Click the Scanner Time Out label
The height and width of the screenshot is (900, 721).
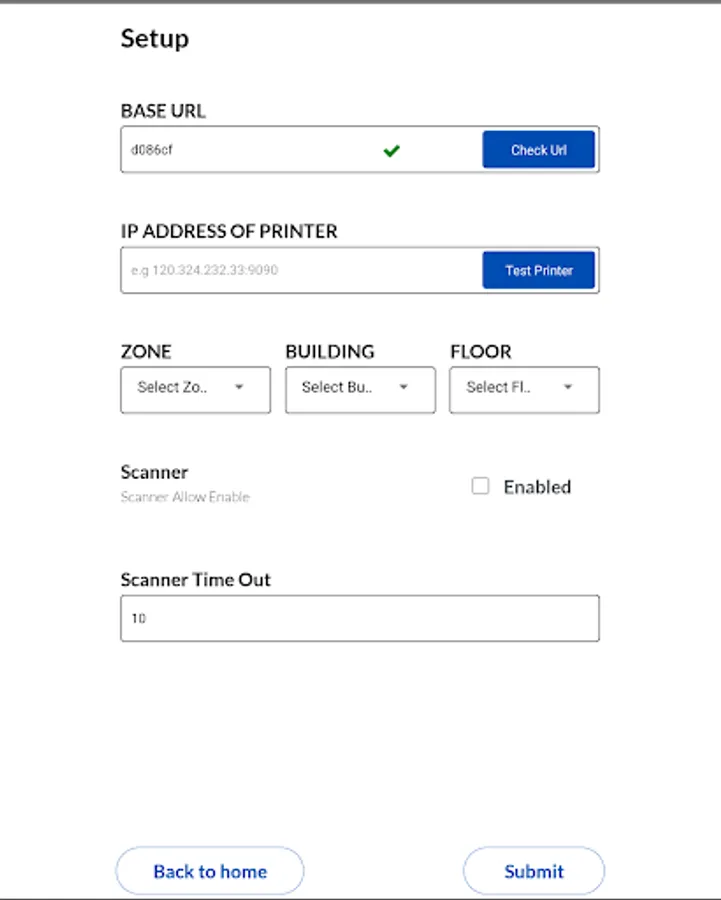(196, 580)
